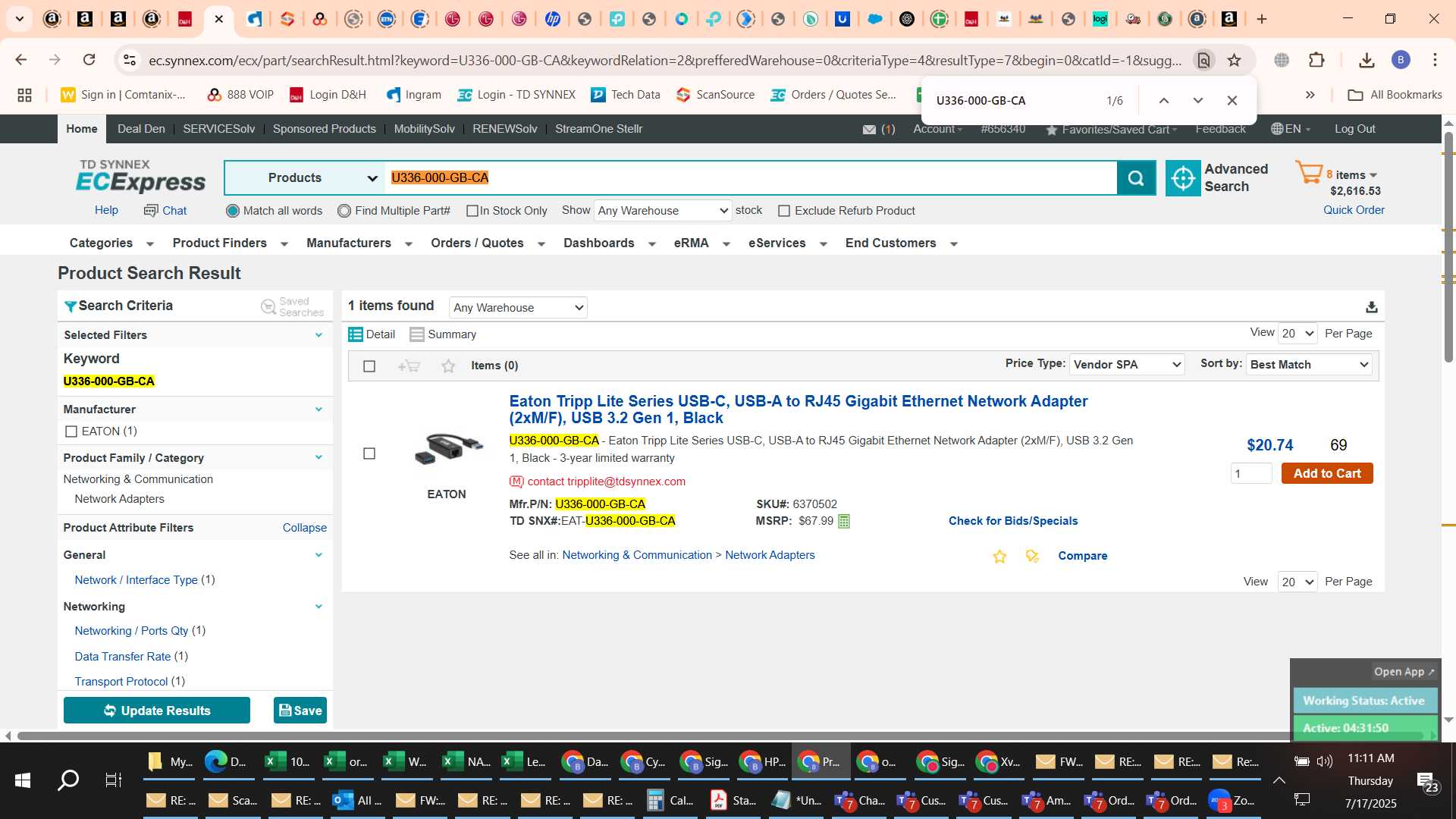The height and width of the screenshot is (819, 1456).
Task: Click favorites star in Items header
Action: tap(448, 366)
